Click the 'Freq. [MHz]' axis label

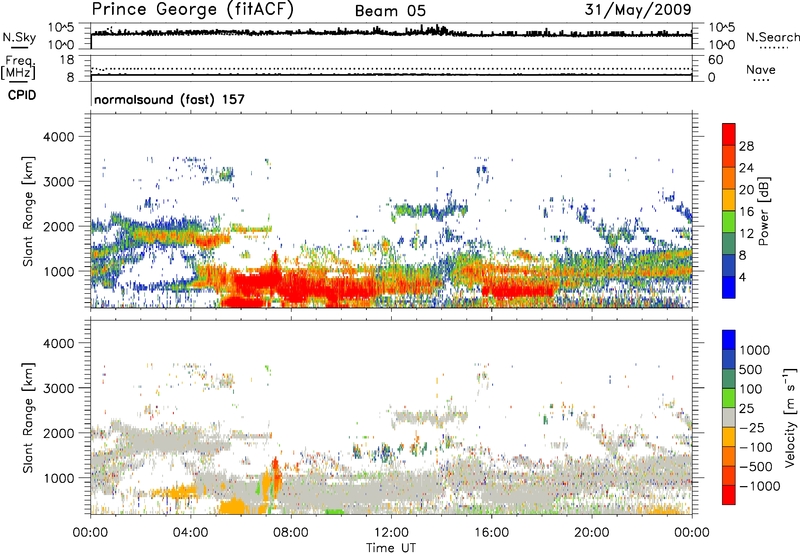coord(18,67)
